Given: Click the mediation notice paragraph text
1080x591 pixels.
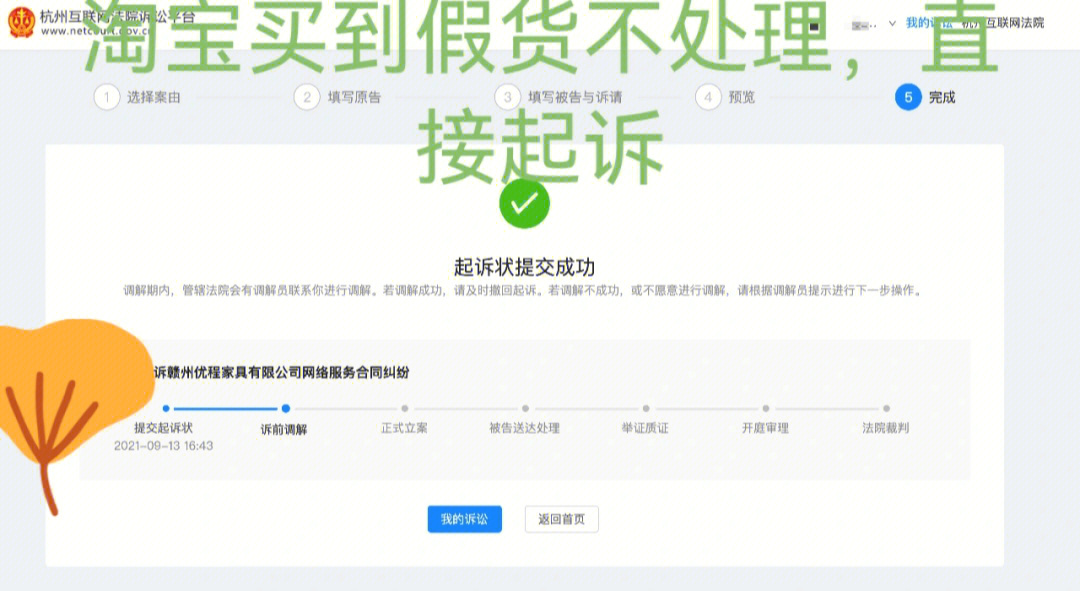Looking at the screenshot, I should point(524,290).
